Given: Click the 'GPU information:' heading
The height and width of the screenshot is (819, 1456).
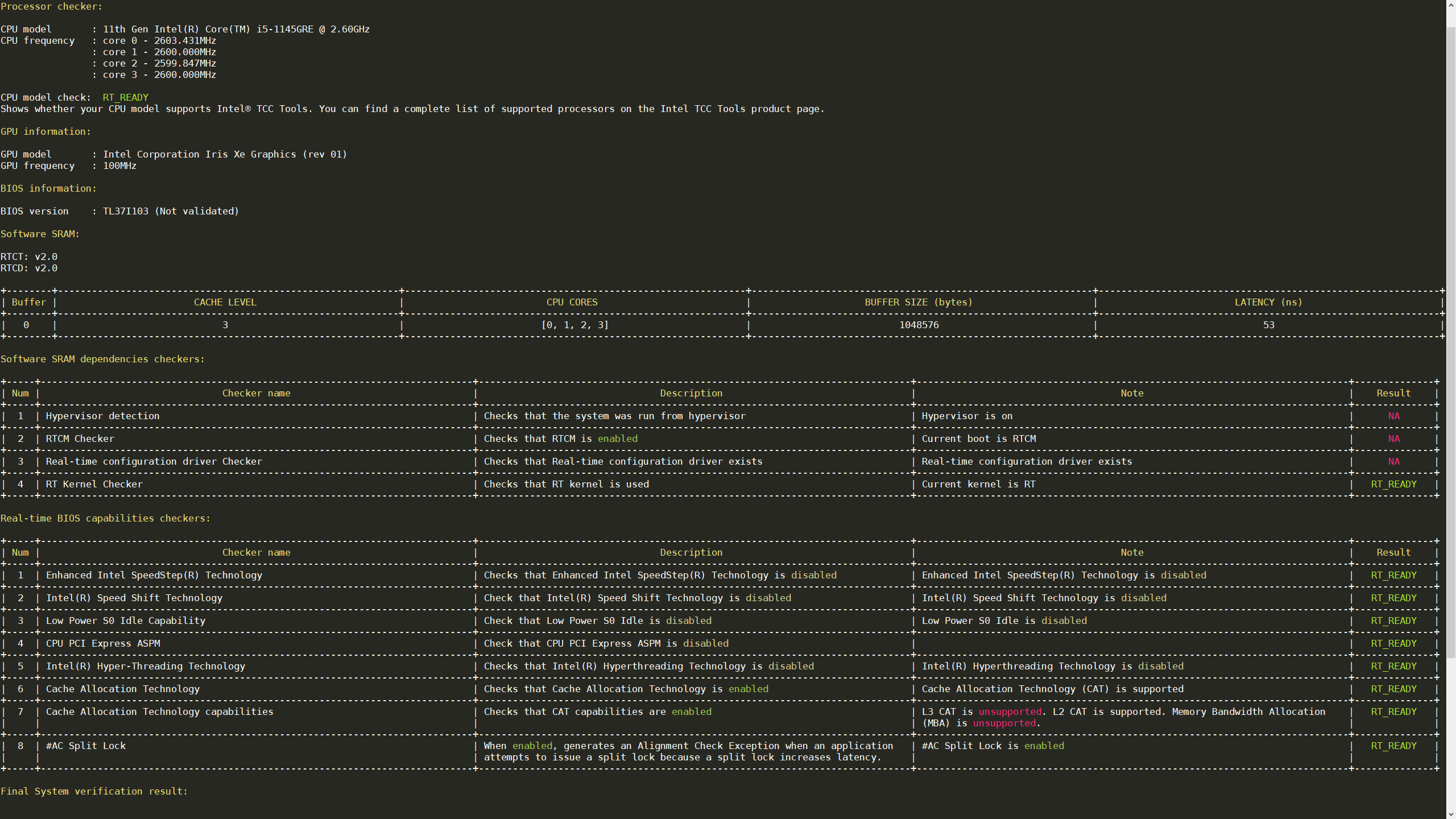Looking at the screenshot, I should coord(45,131).
